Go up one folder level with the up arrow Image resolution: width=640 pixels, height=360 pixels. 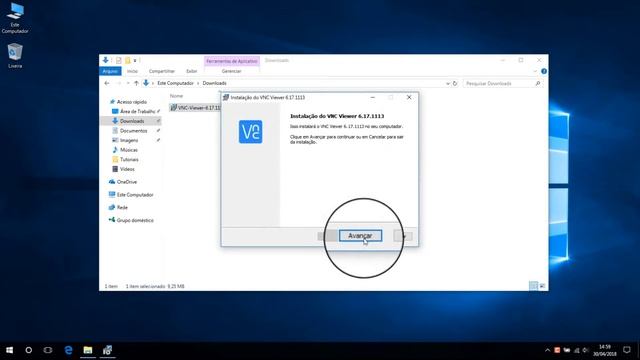pyautogui.click(x=136, y=83)
